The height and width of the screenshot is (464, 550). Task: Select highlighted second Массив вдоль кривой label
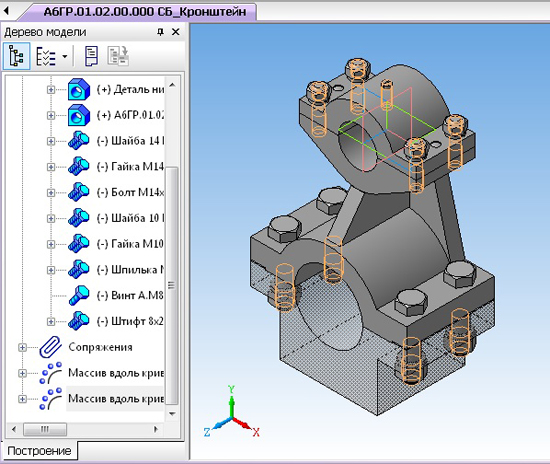click(x=116, y=399)
